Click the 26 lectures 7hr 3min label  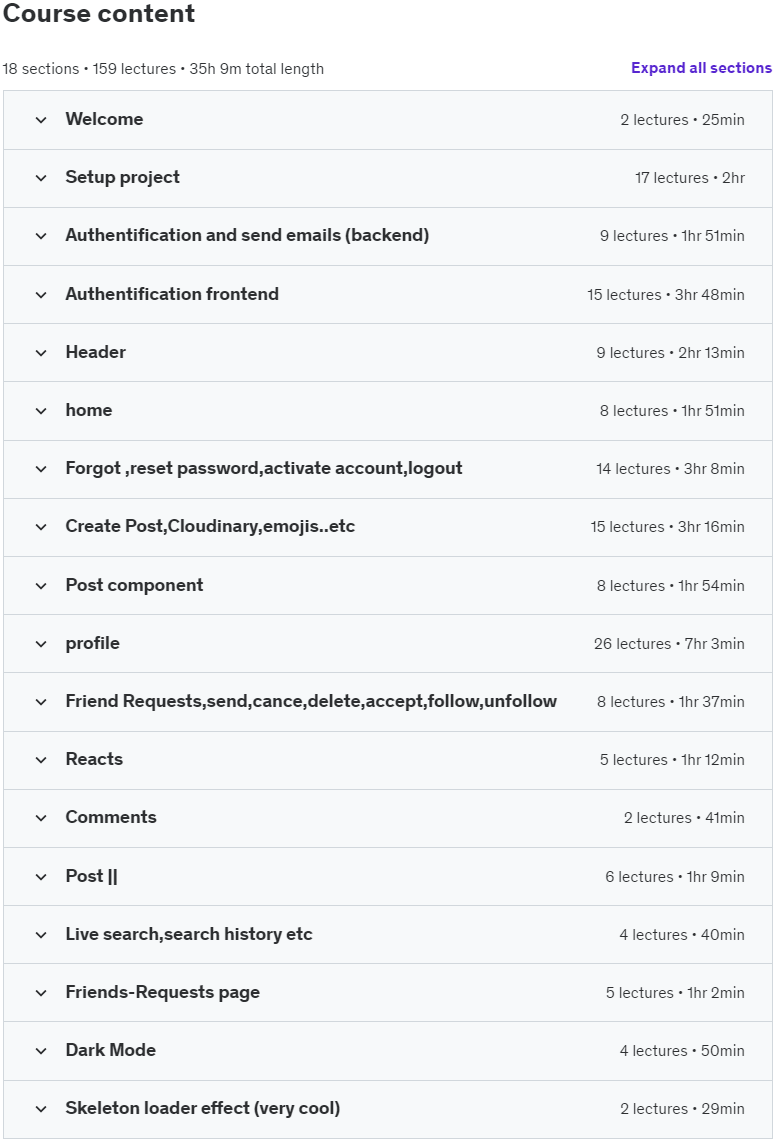click(x=669, y=644)
